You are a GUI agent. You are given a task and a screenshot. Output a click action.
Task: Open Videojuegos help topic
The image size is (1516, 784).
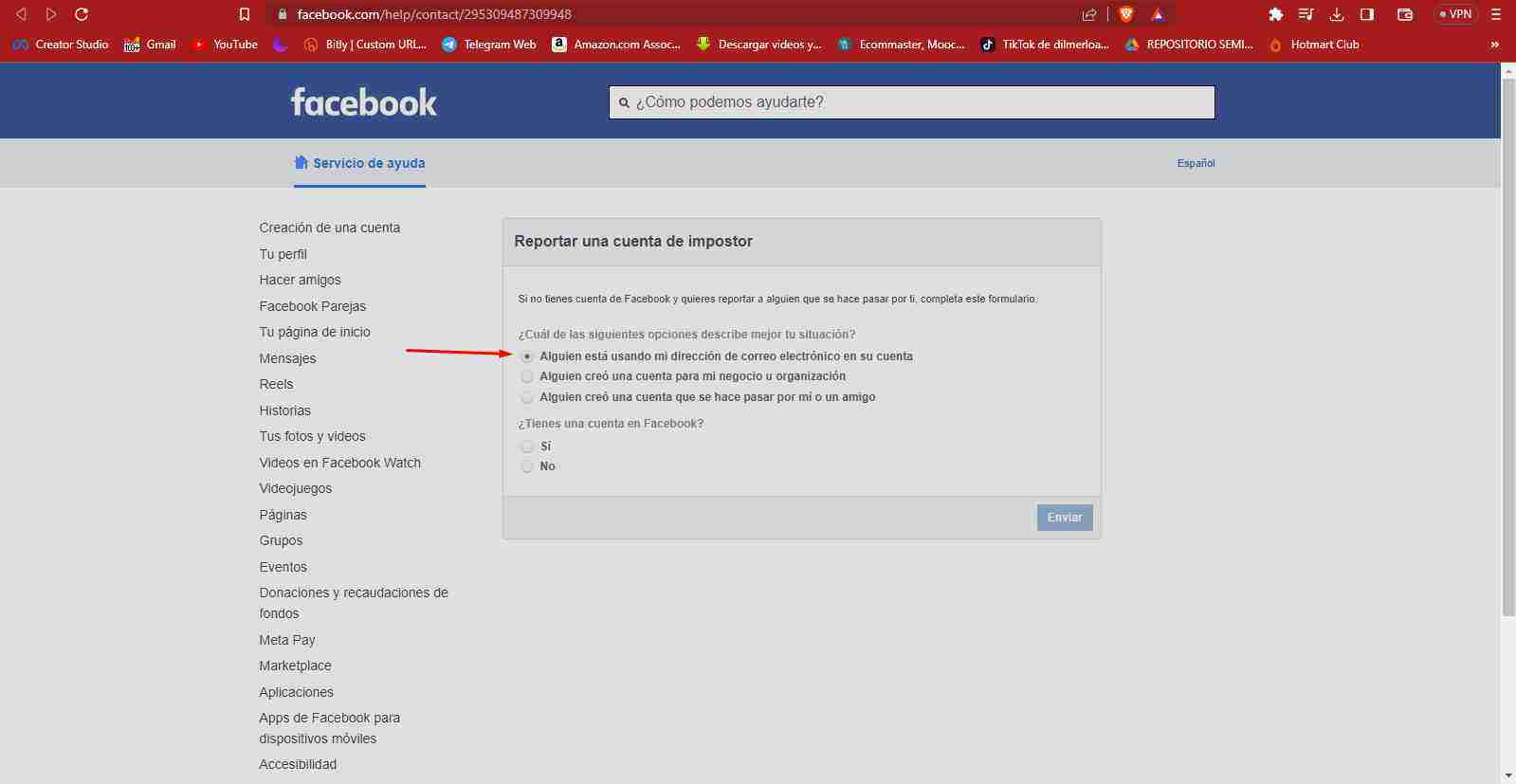pyautogui.click(x=296, y=488)
